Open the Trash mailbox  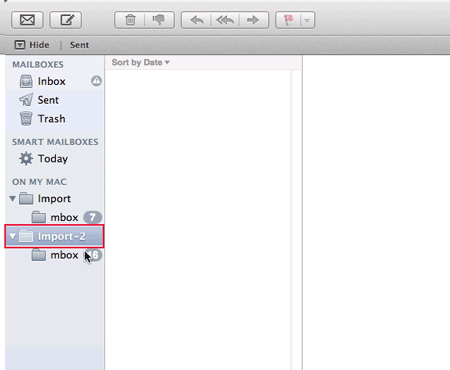coord(54,119)
